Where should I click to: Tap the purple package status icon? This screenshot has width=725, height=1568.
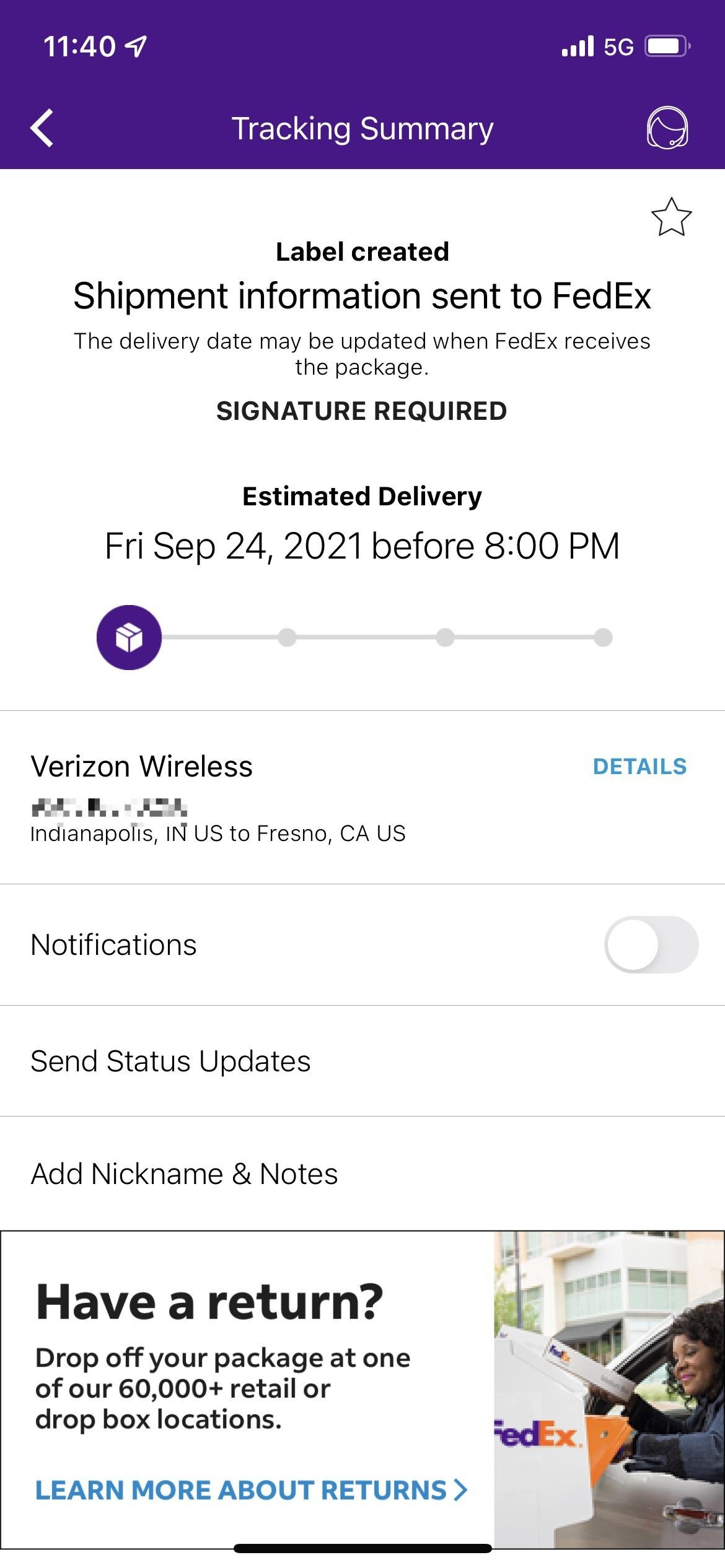point(129,637)
